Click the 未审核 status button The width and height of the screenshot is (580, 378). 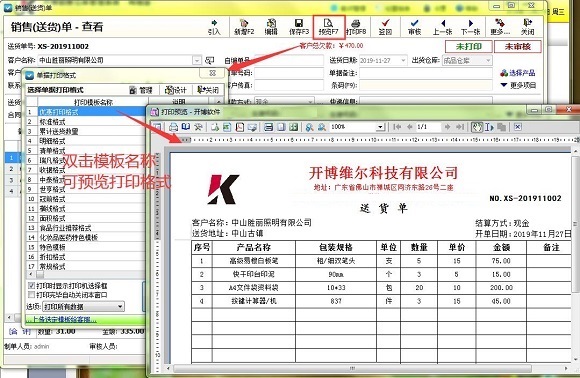click(x=517, y=47)
